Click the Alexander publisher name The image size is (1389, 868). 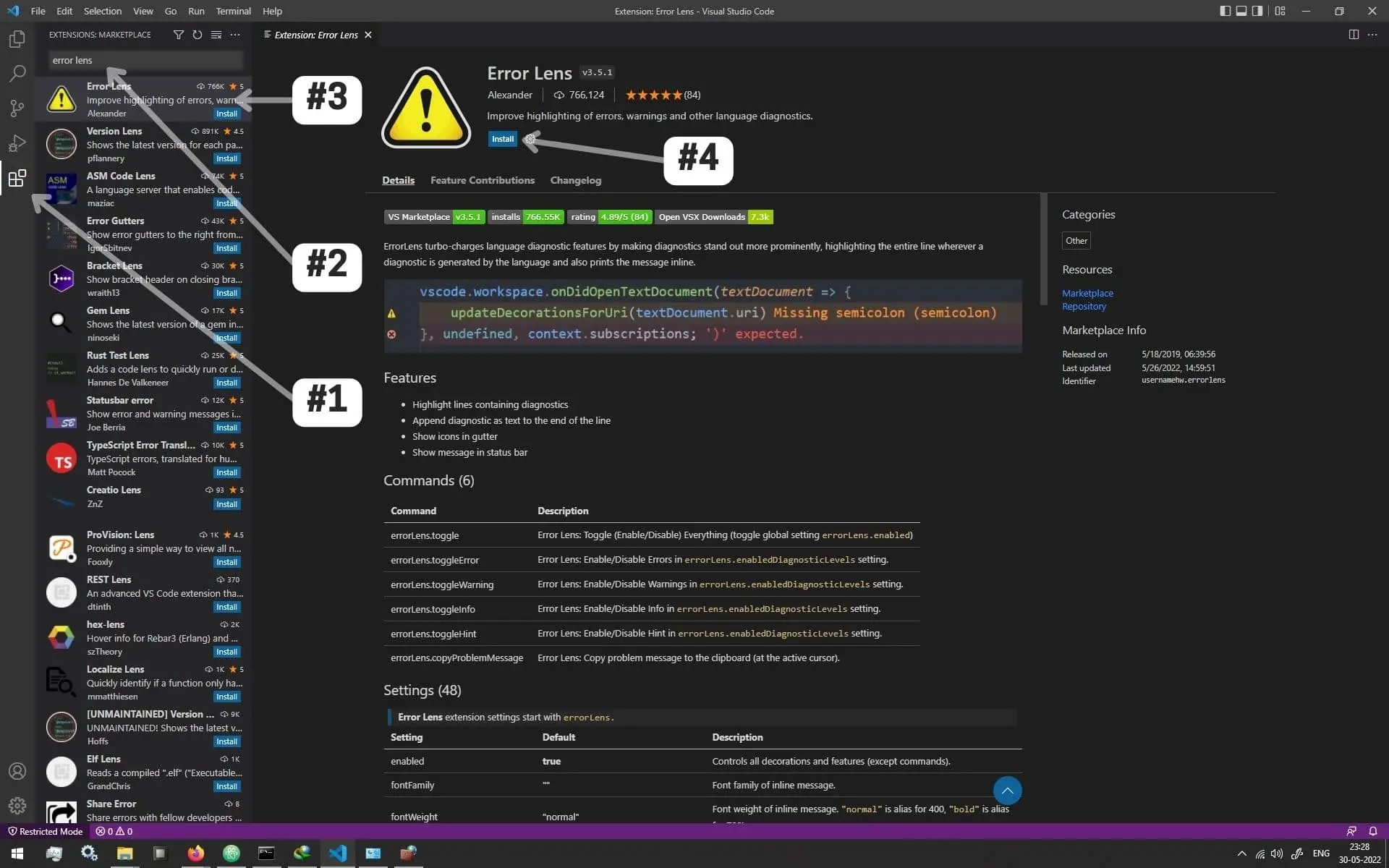point(510,95)
